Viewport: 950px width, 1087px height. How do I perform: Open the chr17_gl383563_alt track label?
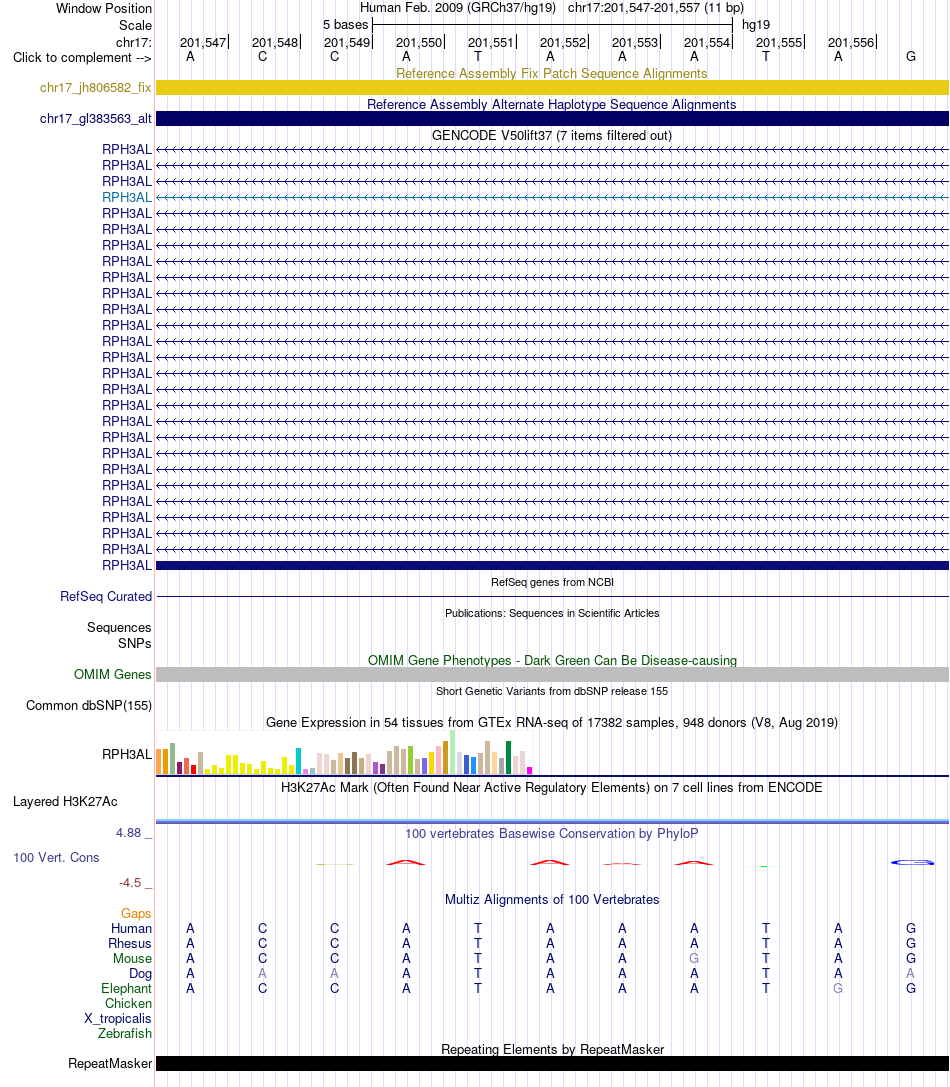point(96,119)
